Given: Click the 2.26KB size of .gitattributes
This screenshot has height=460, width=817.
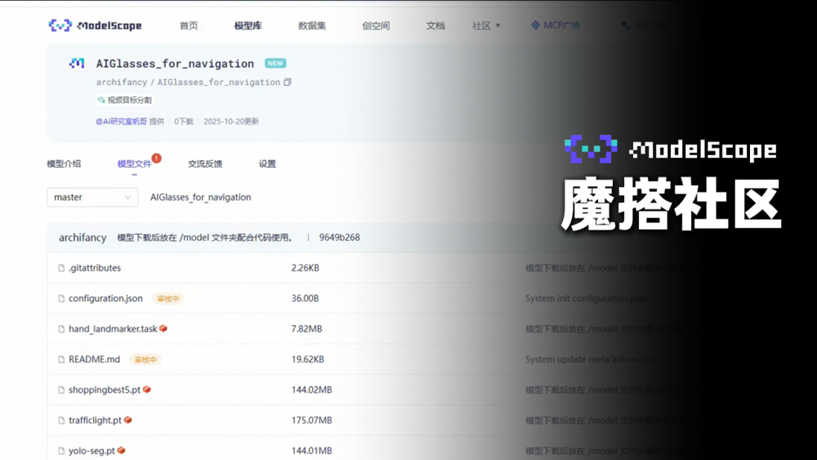Looking at the screenshot, I should click(x=305, y=268).
